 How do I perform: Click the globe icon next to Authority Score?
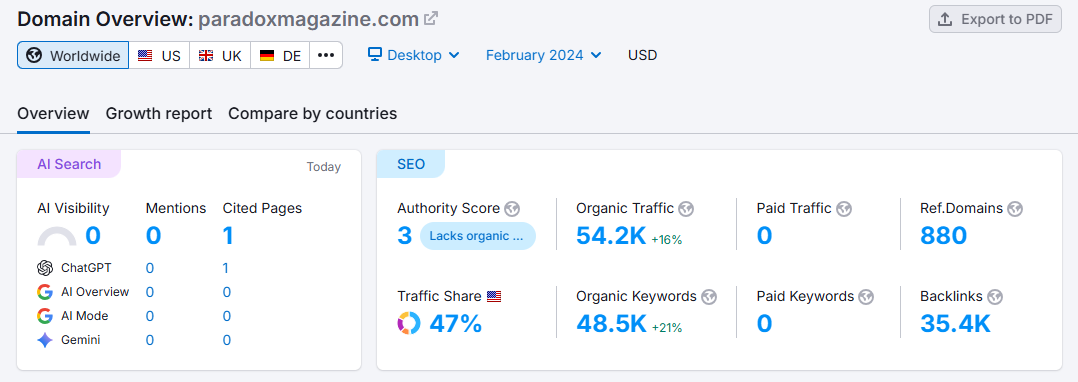(512, 208)
